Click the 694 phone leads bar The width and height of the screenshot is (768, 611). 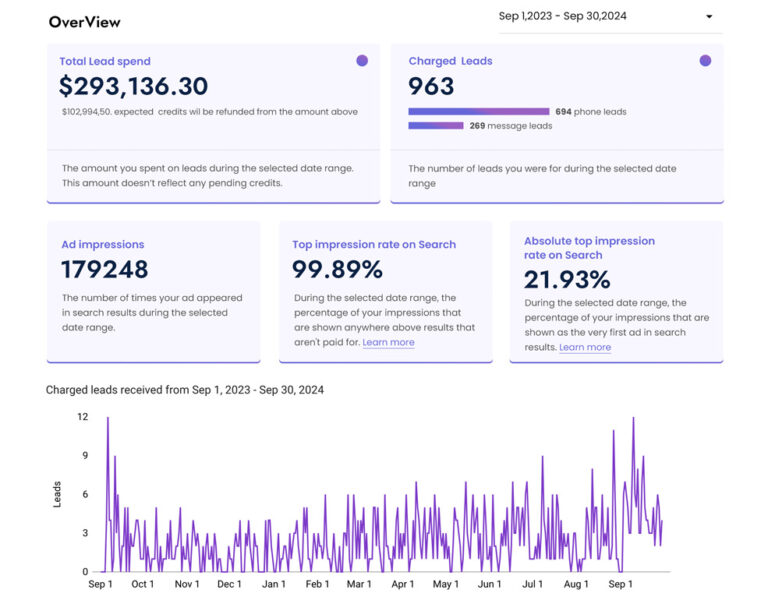479,112
